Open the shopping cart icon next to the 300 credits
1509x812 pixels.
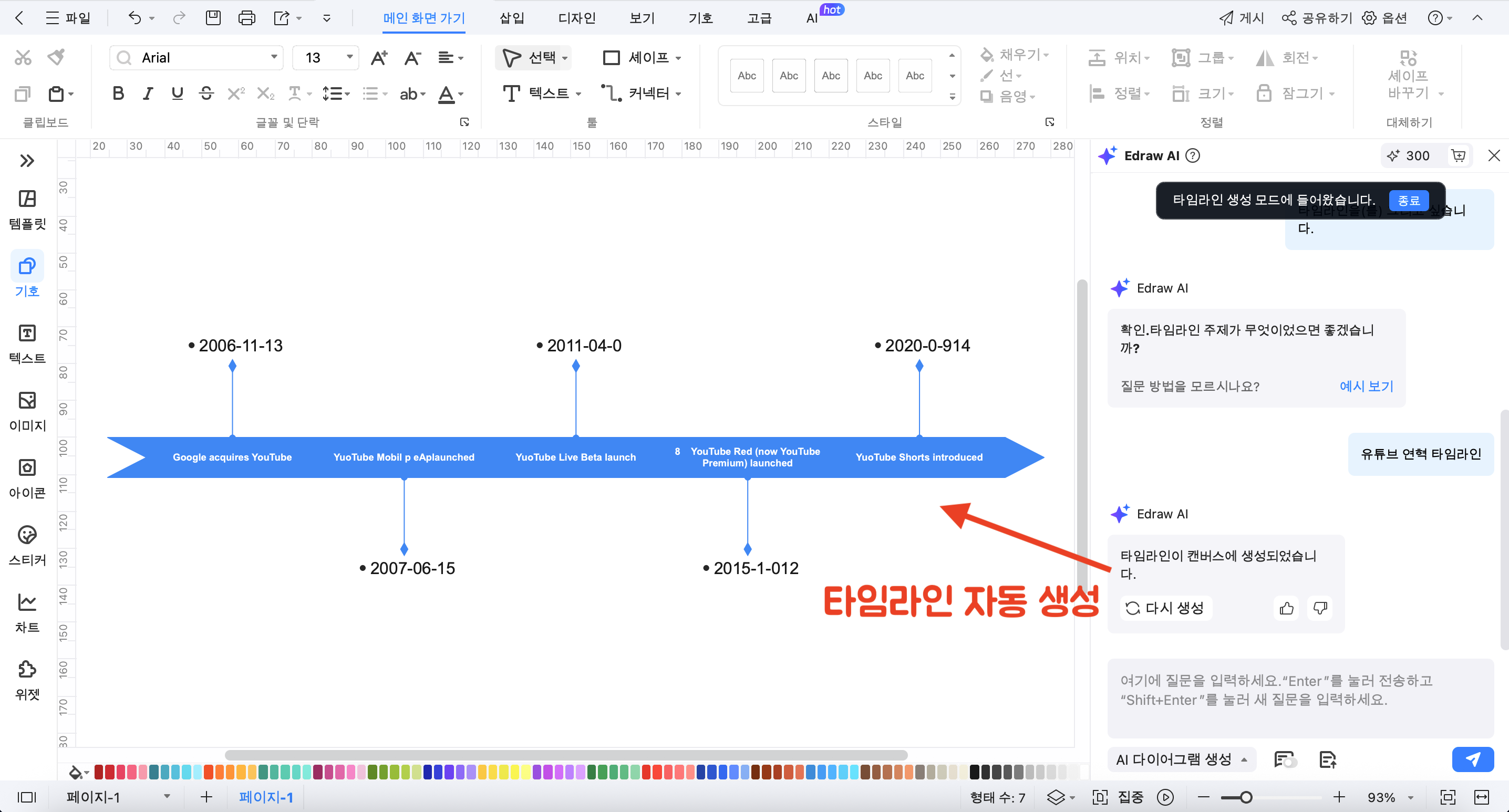[x=1458, y=155]
